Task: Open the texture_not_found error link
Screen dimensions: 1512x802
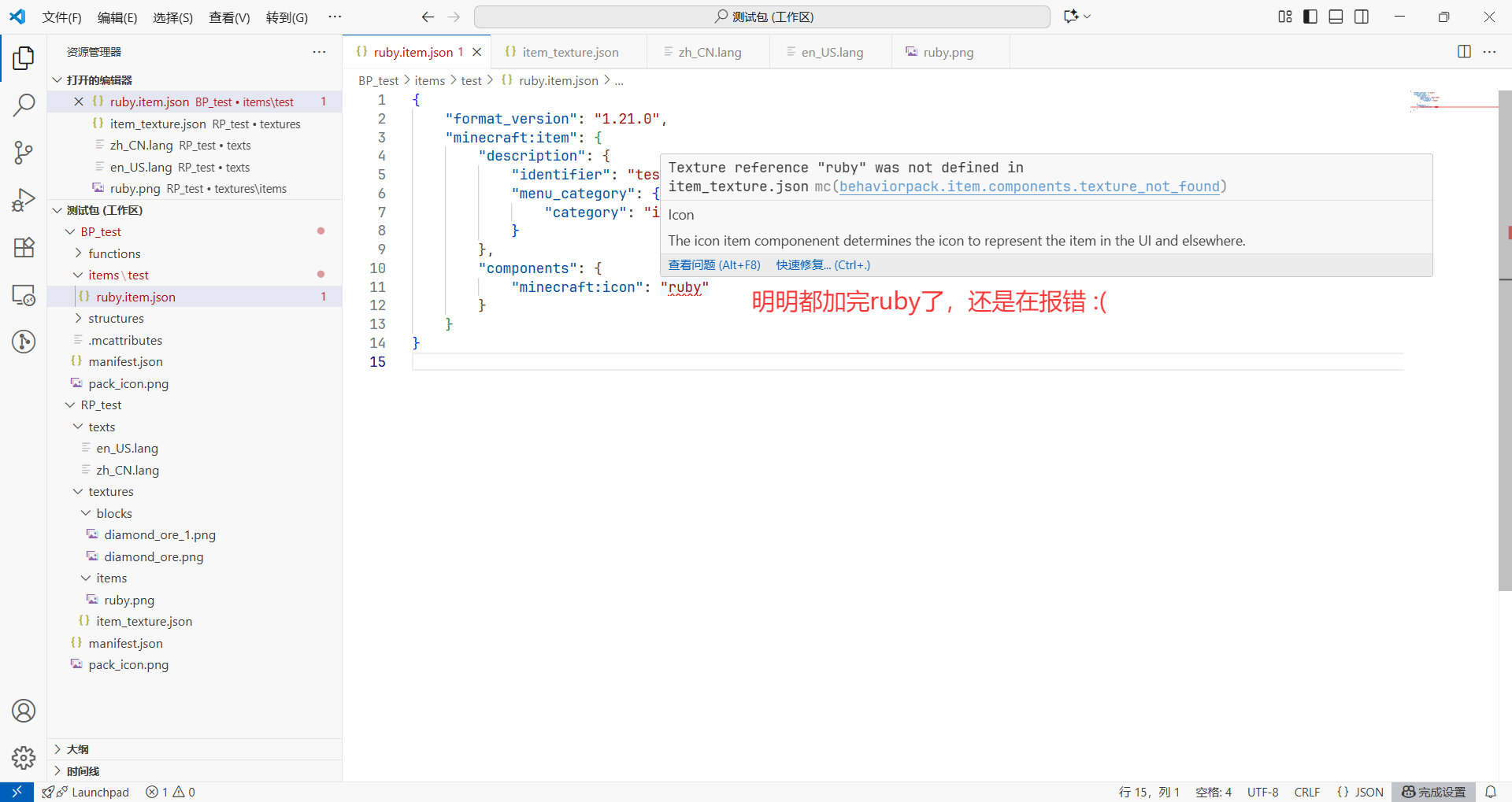Action: point(1030,187)
